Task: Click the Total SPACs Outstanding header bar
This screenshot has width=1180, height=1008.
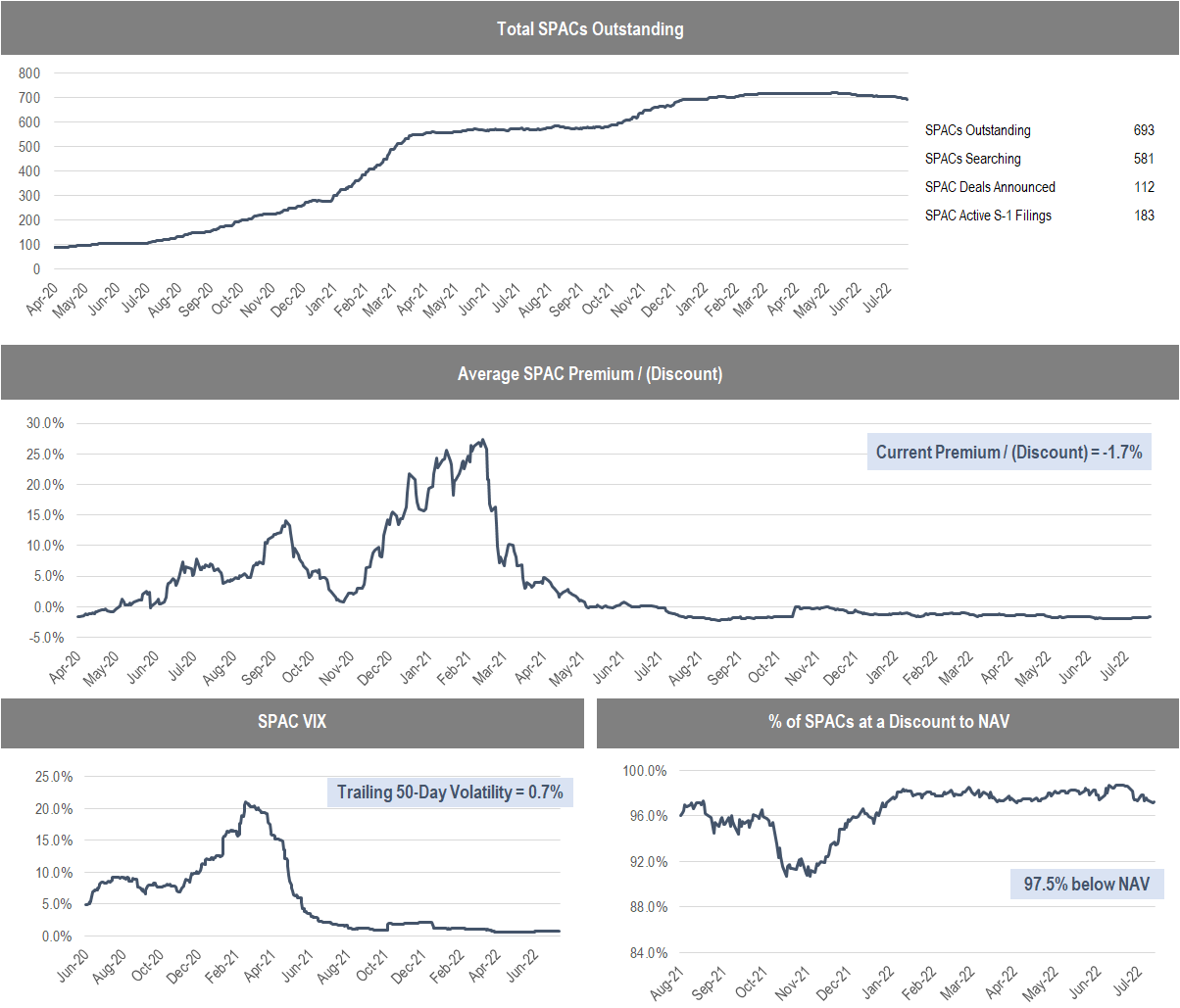Action: coord(590,28)
